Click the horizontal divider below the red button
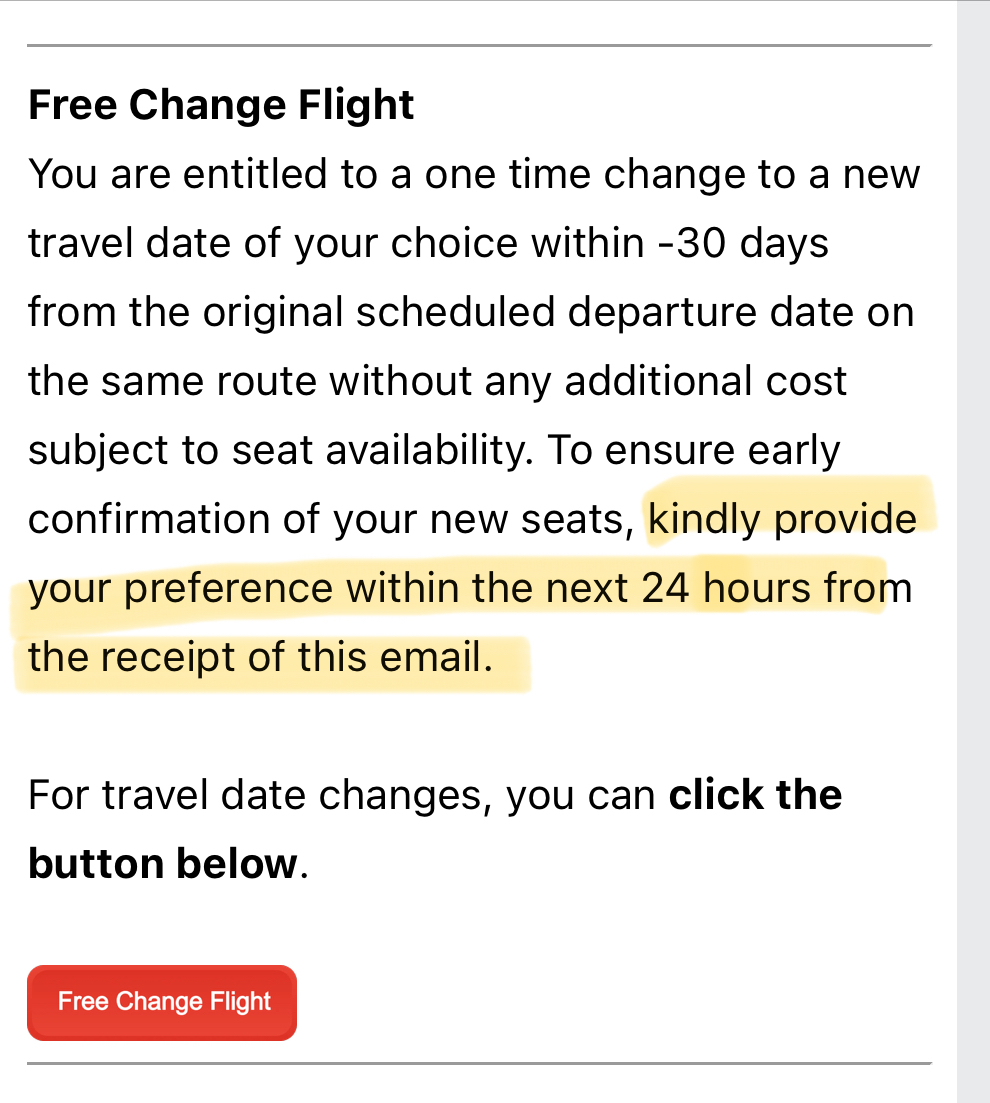 click(x=479, y=1063)
